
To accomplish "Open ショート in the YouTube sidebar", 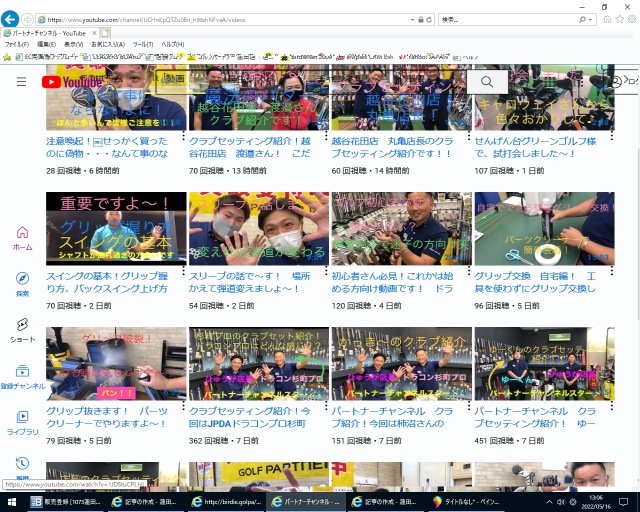I will coord(22,330).
